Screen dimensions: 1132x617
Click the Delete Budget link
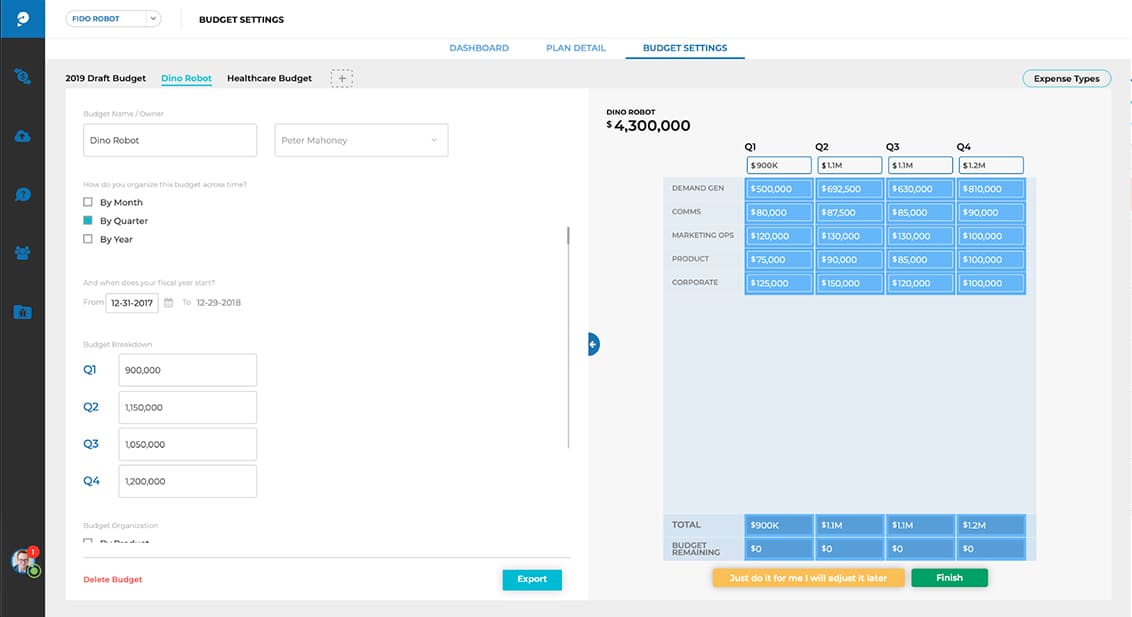(112, 580)
